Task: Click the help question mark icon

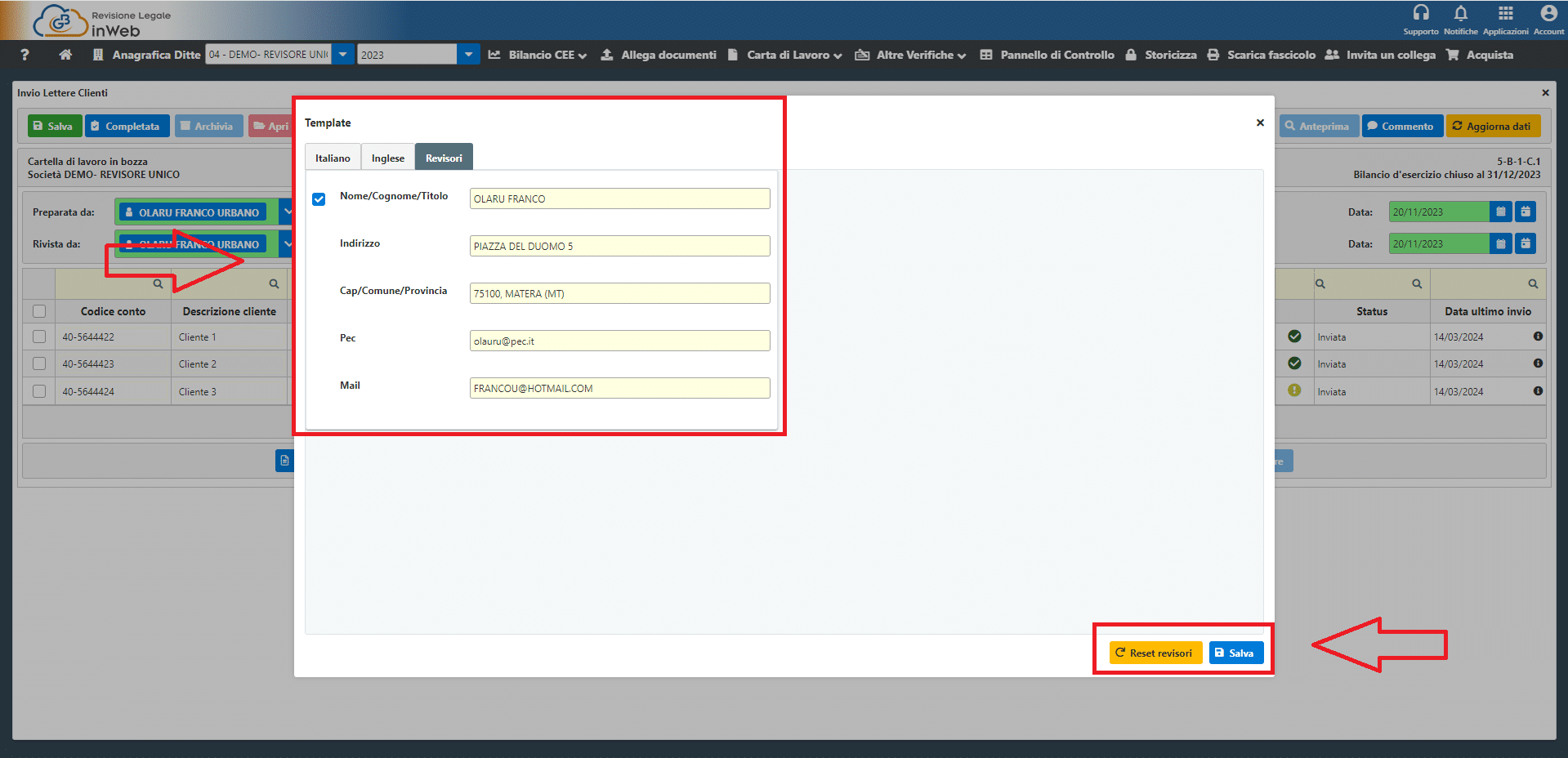Action: [x=25, y=55]
